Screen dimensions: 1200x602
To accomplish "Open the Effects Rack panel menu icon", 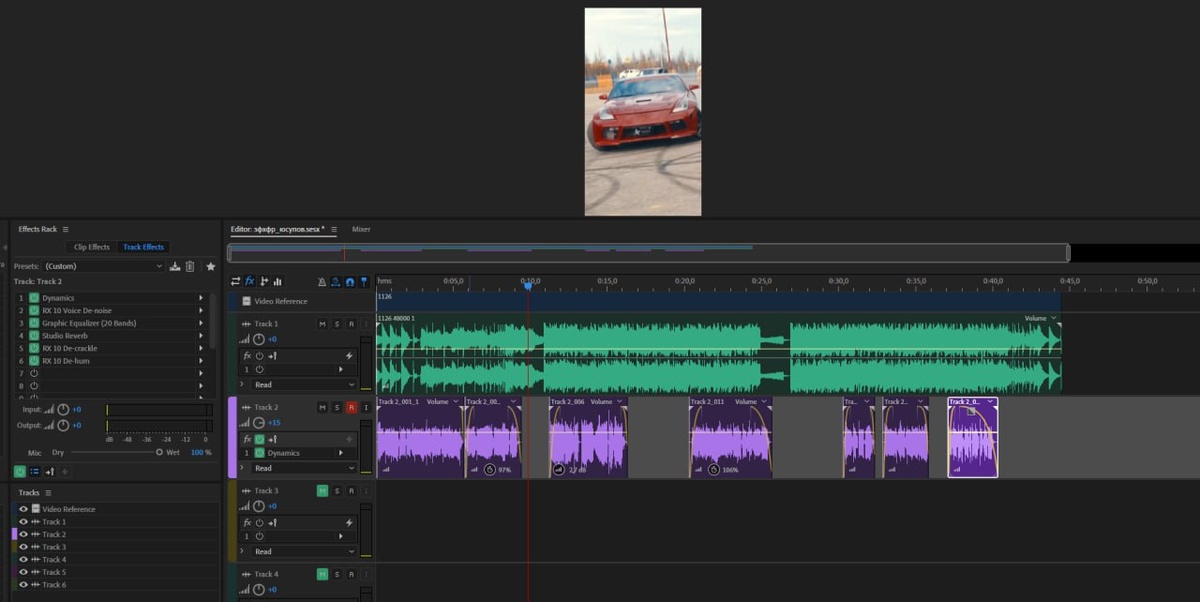I will 66,229.
